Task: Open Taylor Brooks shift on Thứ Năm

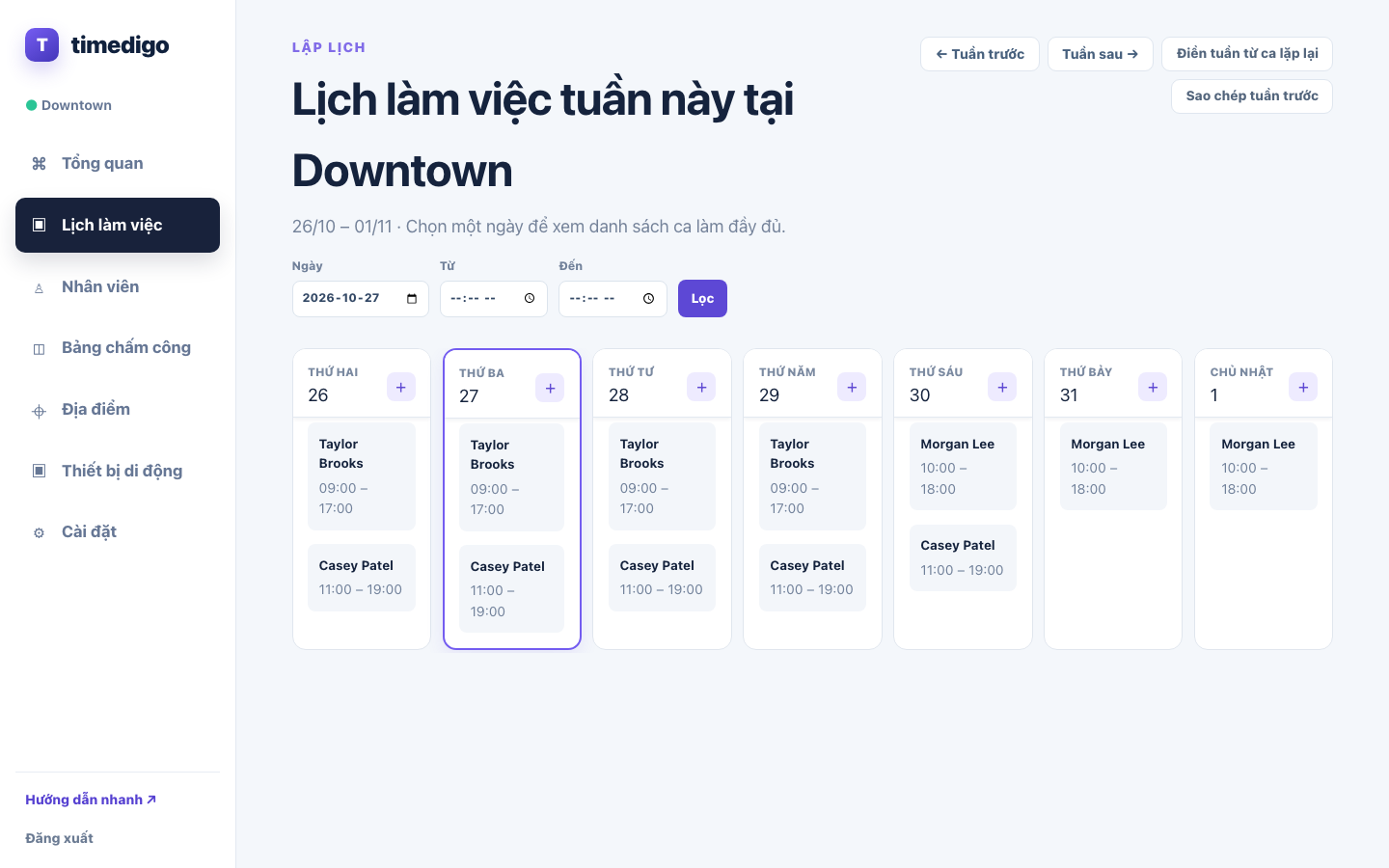Action: coord(813,476)
